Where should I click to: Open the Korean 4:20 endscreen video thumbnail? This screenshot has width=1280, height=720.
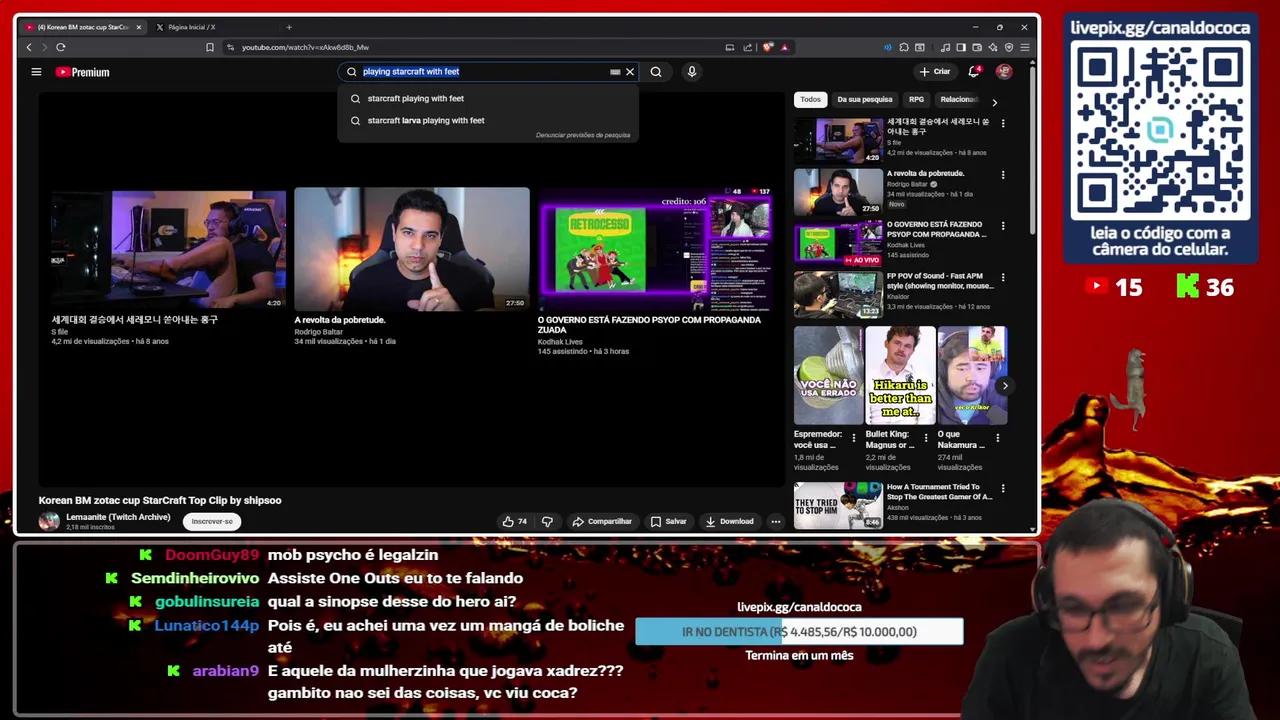coord(168,249)
